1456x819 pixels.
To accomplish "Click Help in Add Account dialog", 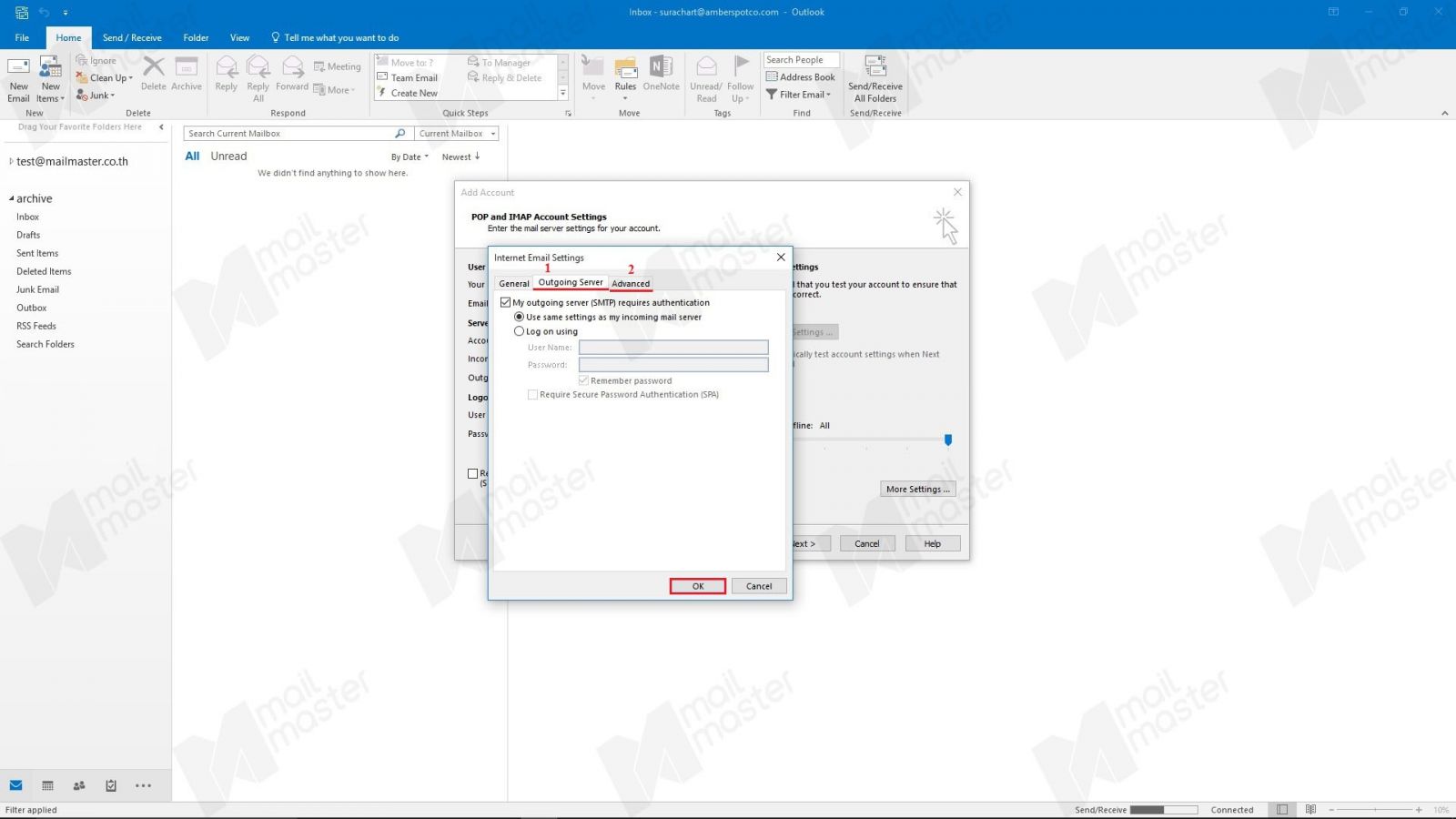I will coord(933,543).
